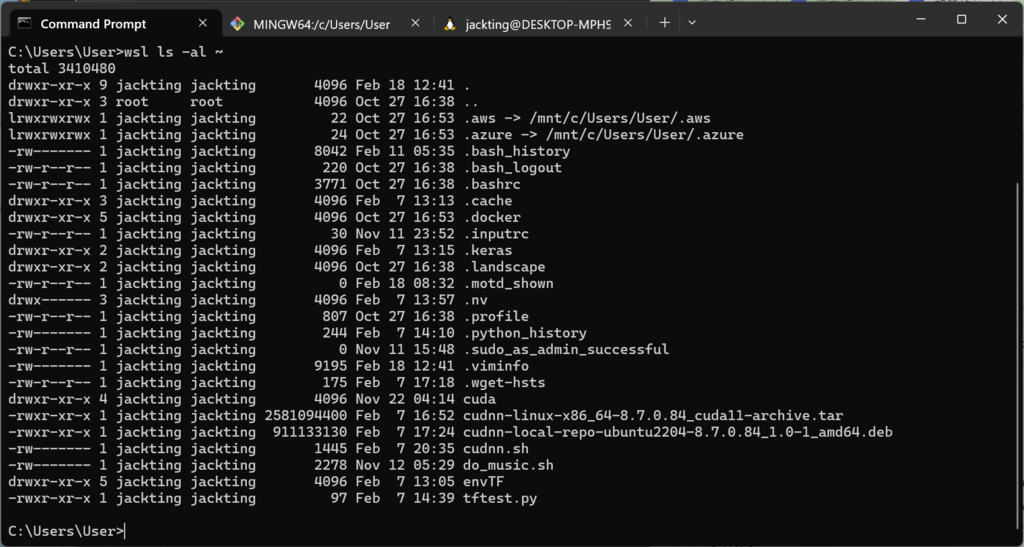Close the terminal window
This screenshot has height=547, width=1024.
(1002, 20)
